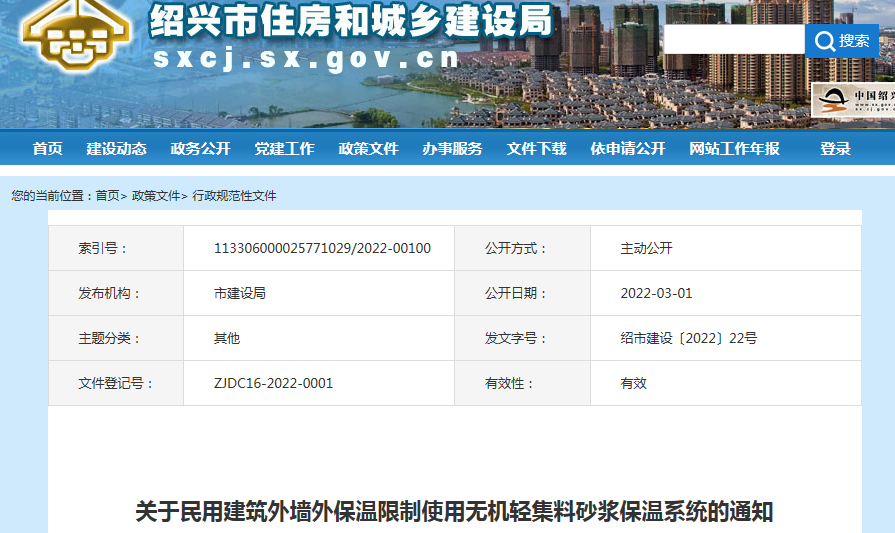Screen dimensions: 895x533
Task: Go to 建设动态 menu item
Action: 116,148
